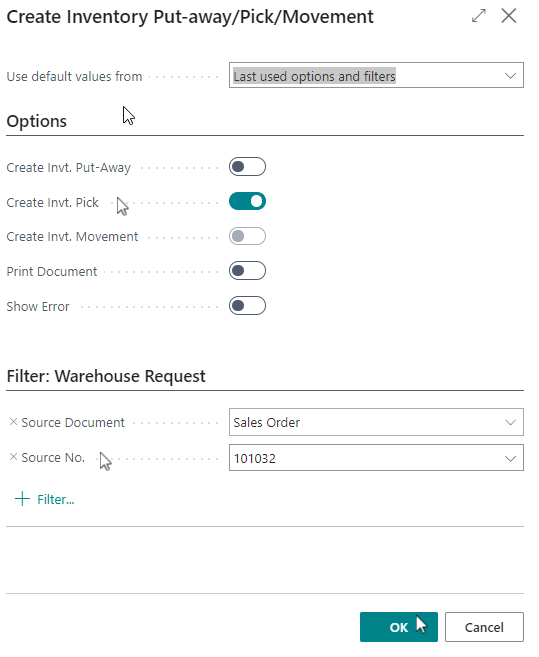Enable the Show Error switch

point(247,305)
